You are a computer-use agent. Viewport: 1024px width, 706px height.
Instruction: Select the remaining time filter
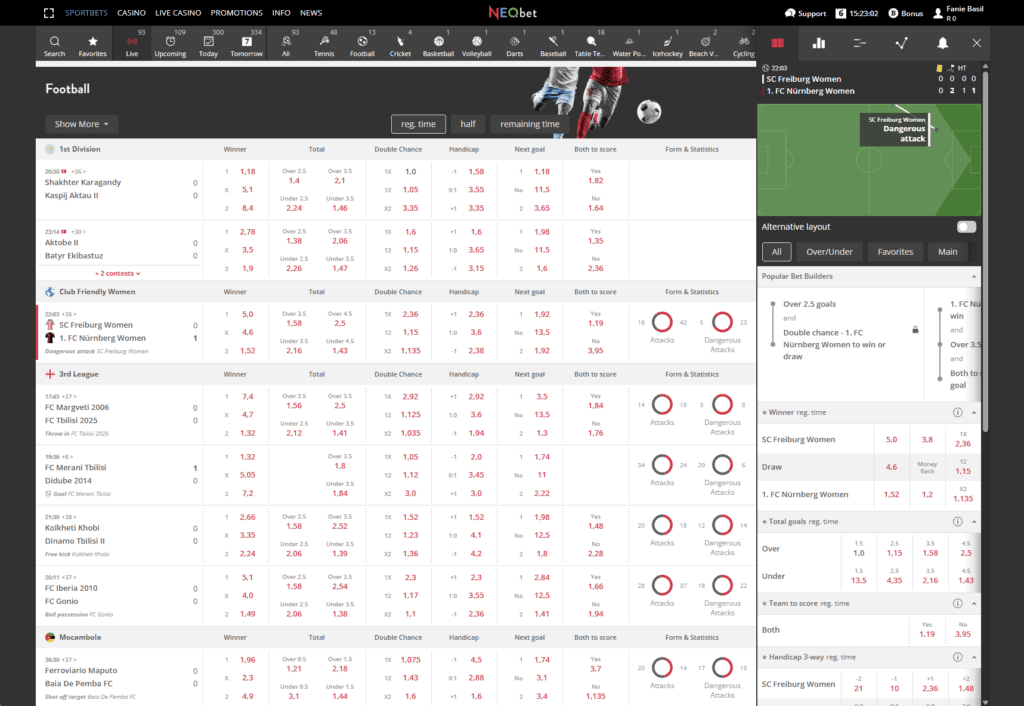[530, 124]
